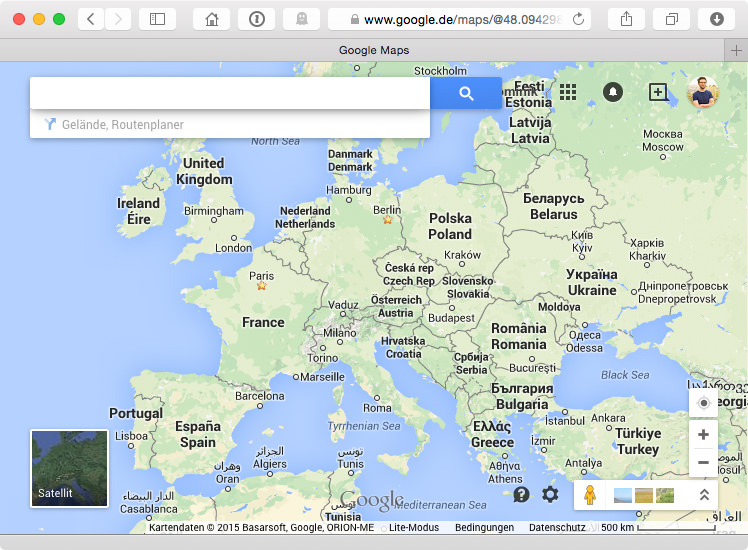The width and height of the screenshot is (748, 550).
Task: Click the share-plus add icon
Action: (x=658, y=92)
